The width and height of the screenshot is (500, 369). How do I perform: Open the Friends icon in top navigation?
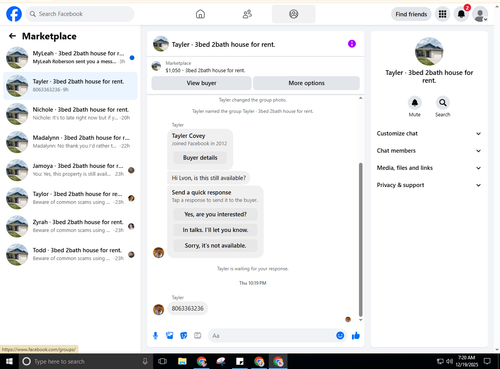pos(247,14)
